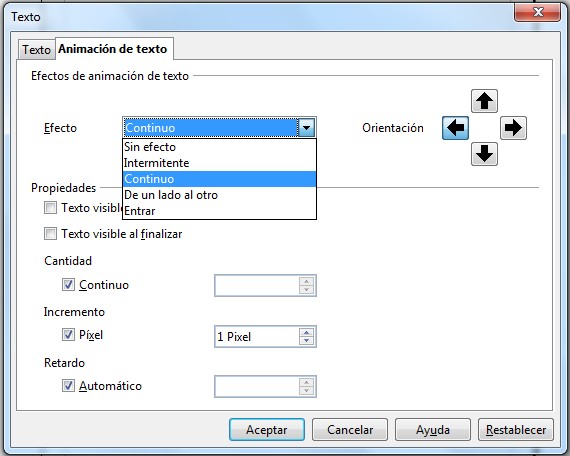This screenshot has height=456, width=570.
Task: Set orientation with the left arrow button
Action: tap(455, 128)
